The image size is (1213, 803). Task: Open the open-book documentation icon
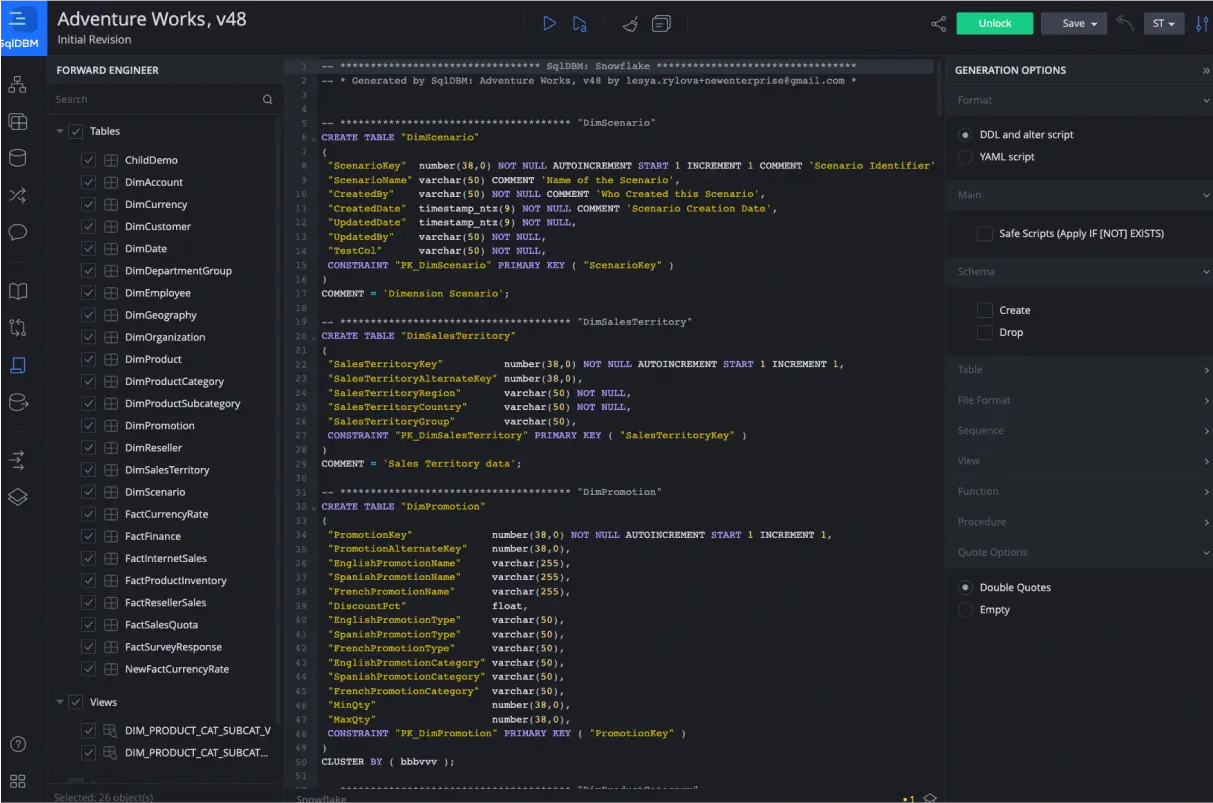pyautogui.click(x=17, y=291)
